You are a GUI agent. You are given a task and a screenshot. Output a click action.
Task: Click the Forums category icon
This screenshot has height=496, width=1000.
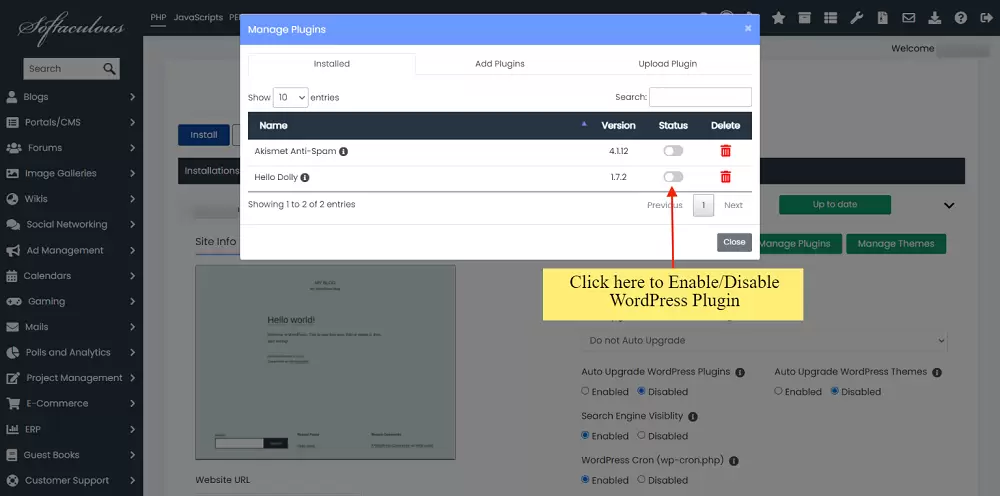[x=13, y=148]
